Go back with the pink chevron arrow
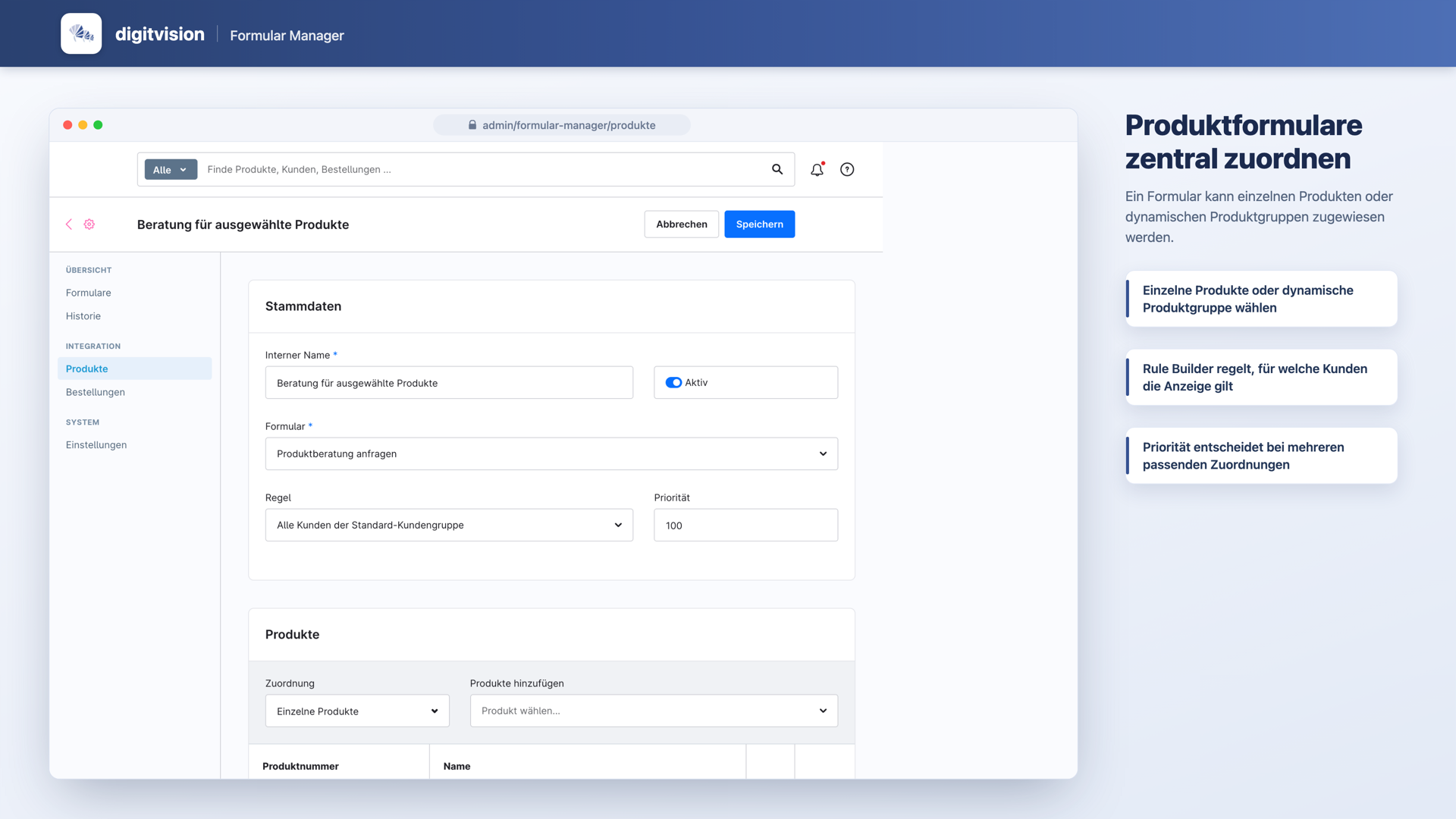This screenshot has width=1456, height=819. pyautogui.click(x=69, y=224)
